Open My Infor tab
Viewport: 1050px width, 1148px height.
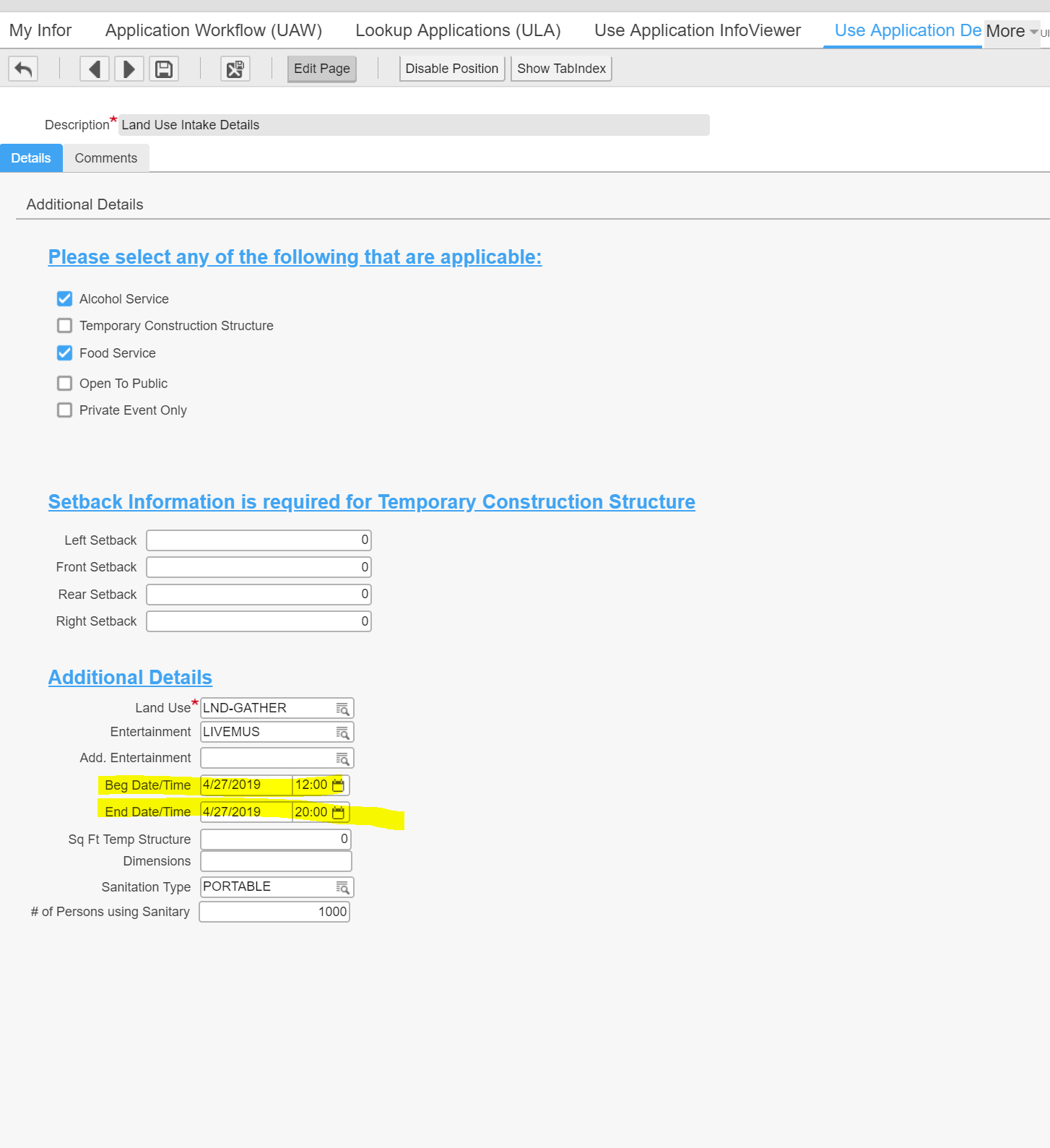[x=40, y=30]
